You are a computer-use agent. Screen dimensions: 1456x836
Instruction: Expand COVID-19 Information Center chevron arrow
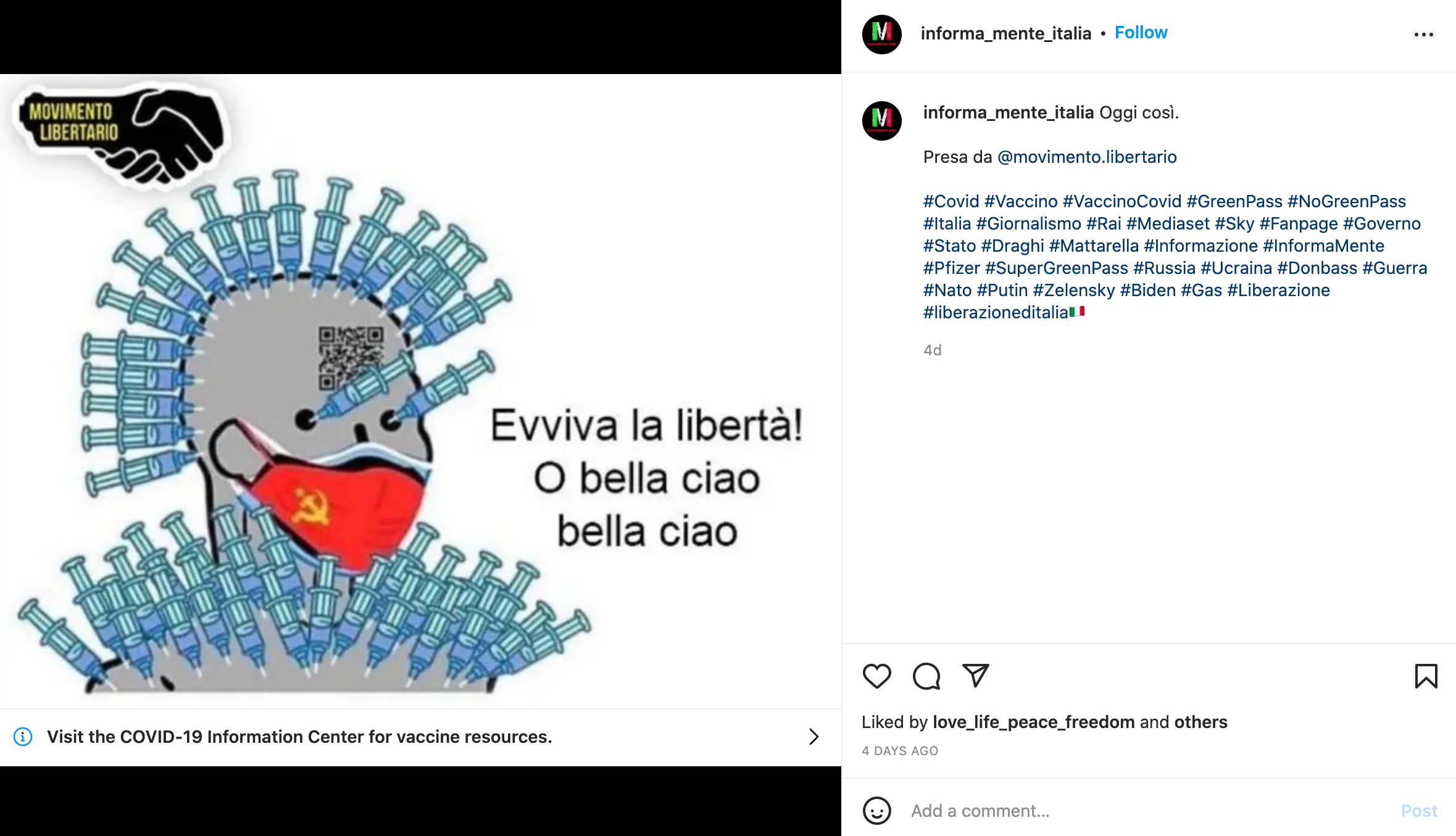[813, 737]
